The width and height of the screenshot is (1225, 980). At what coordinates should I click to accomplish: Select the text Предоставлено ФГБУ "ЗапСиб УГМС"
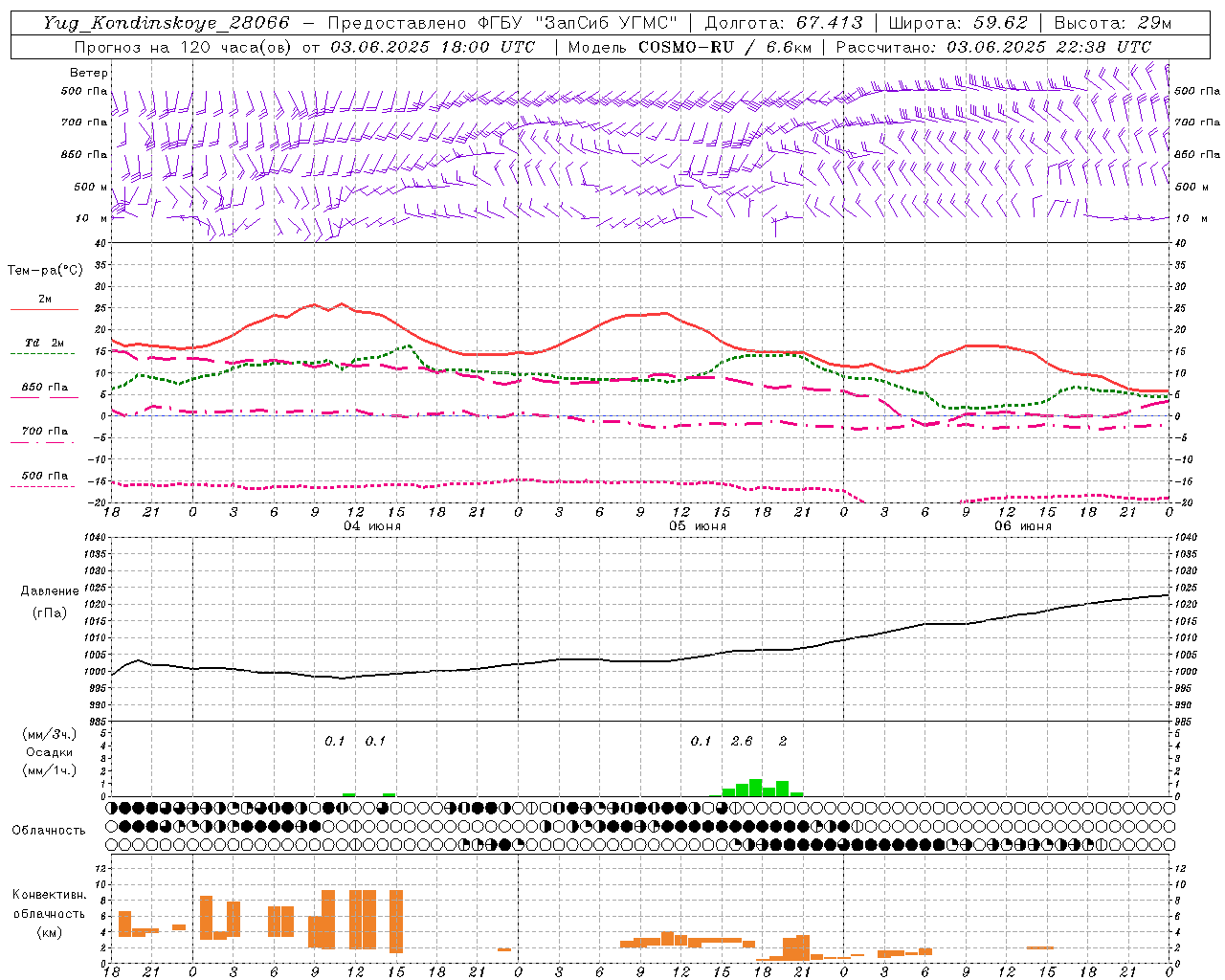[x=503, y=23]
